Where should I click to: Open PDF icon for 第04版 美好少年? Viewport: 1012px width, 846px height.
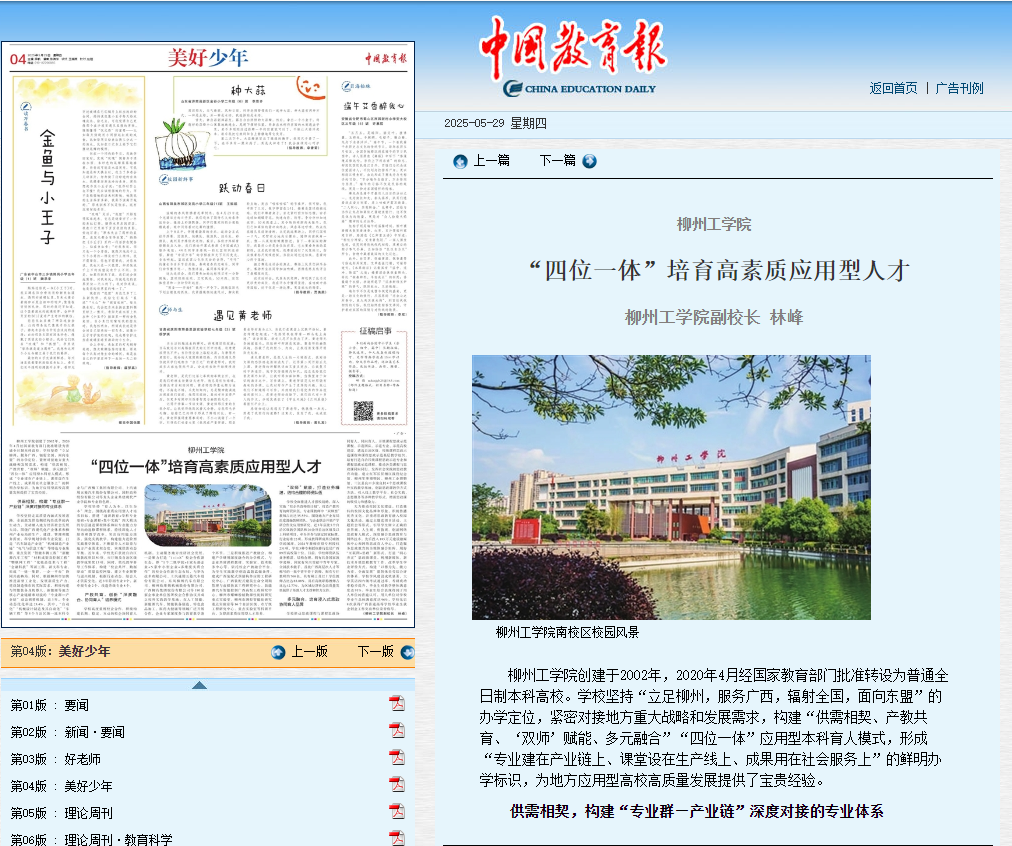click(396, 785)
